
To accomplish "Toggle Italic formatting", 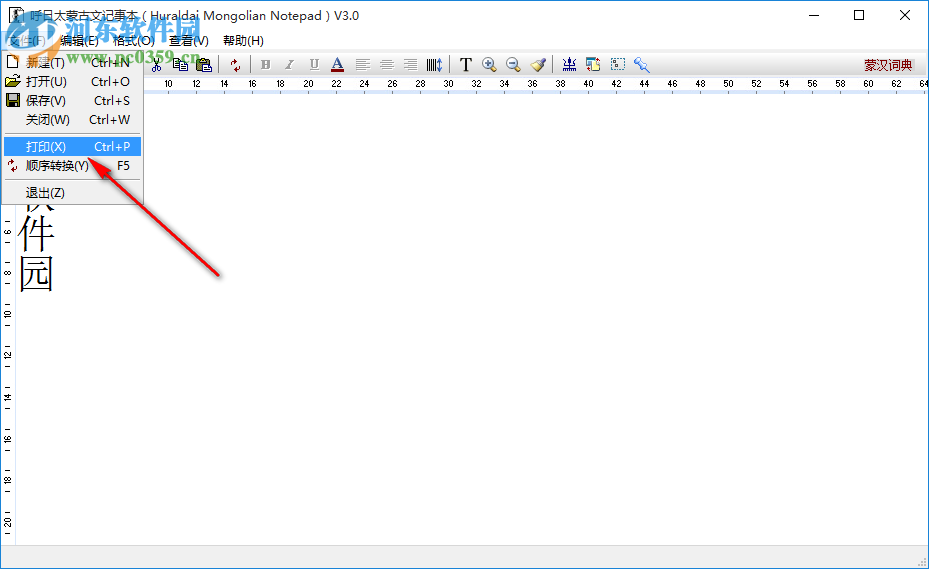I will [289, 65].
